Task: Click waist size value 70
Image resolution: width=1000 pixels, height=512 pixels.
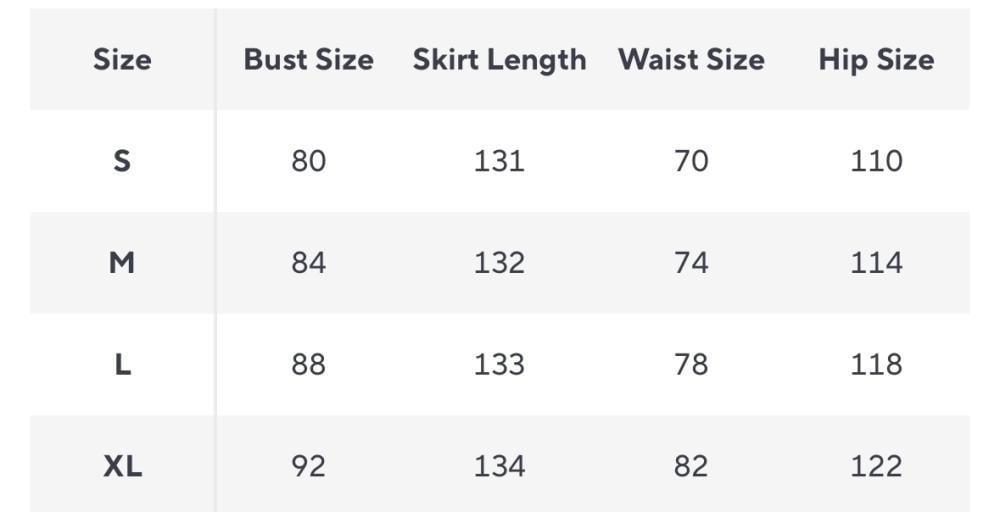Action: pyautogui.click(x=691, y=161)
